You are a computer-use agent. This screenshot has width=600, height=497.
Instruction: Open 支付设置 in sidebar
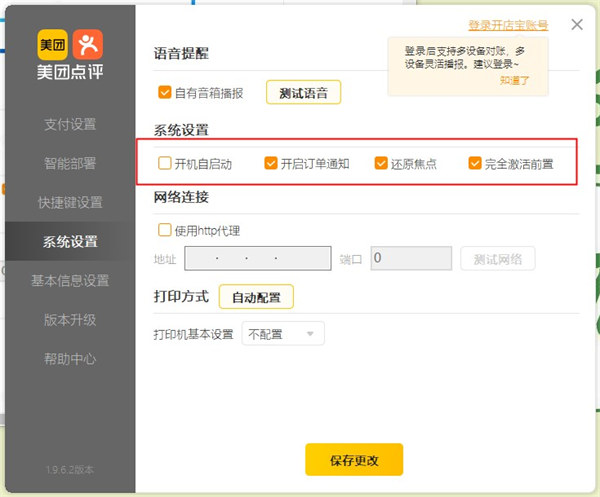[70, 124]
